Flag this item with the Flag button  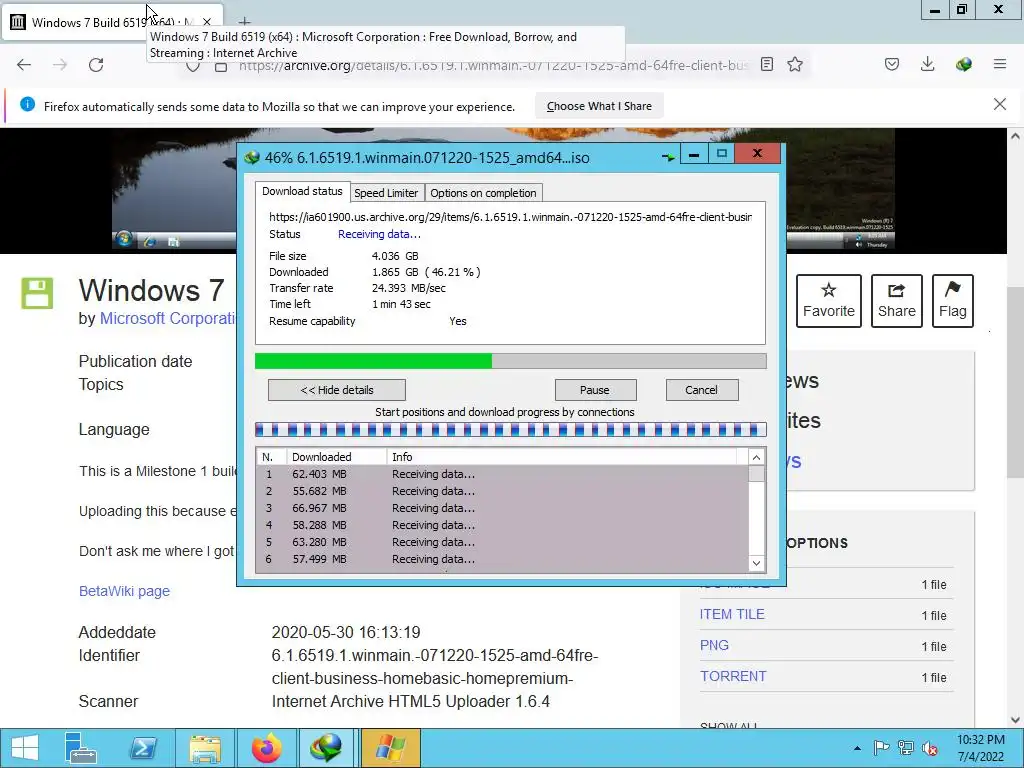[x=952, y=300]
